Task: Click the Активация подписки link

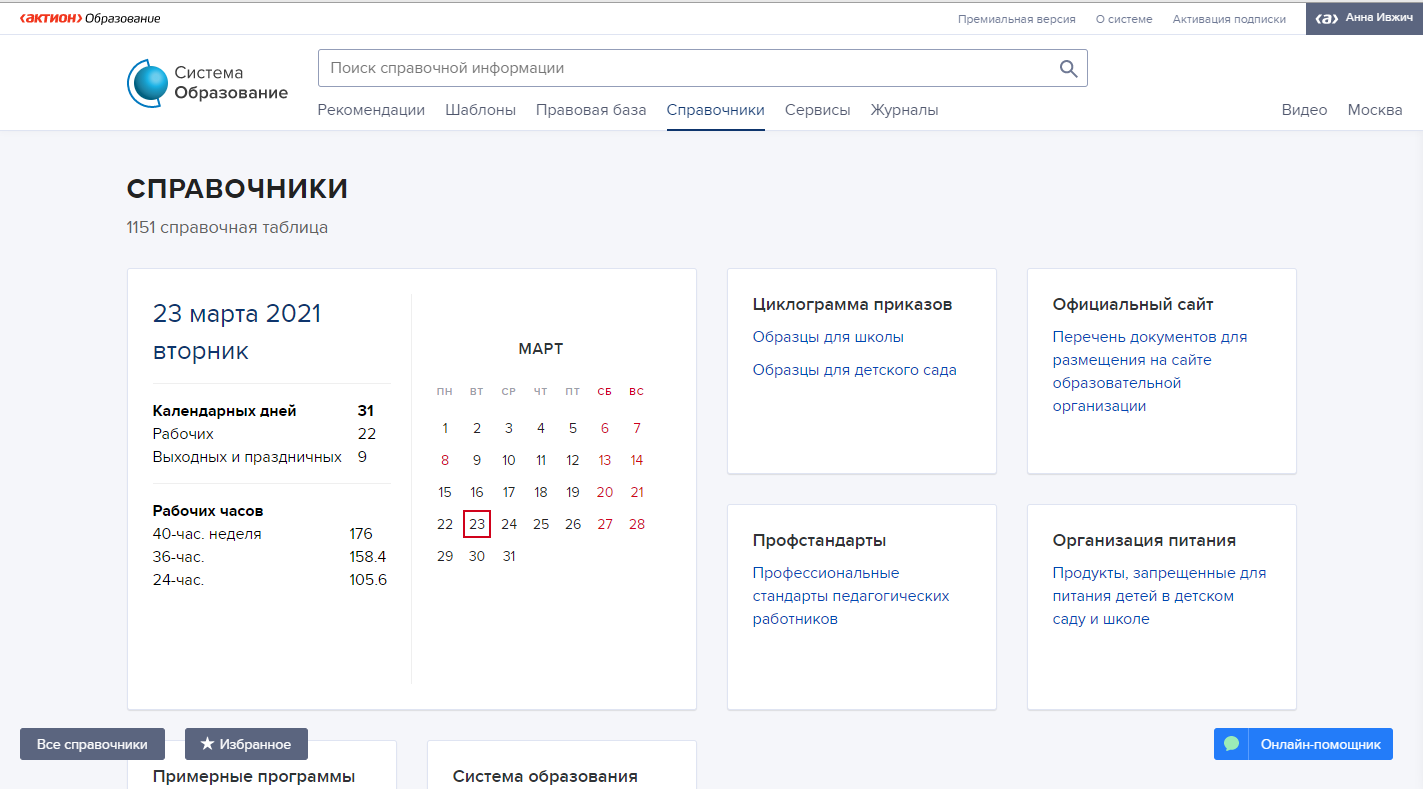Action: 1229,19
